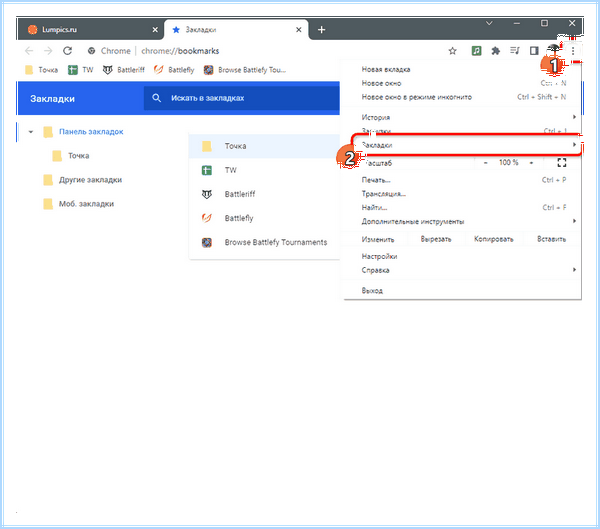Open Chrome's three-dot main menu
The width and height of the screenshot is (600, 529).
click(573, 51)
